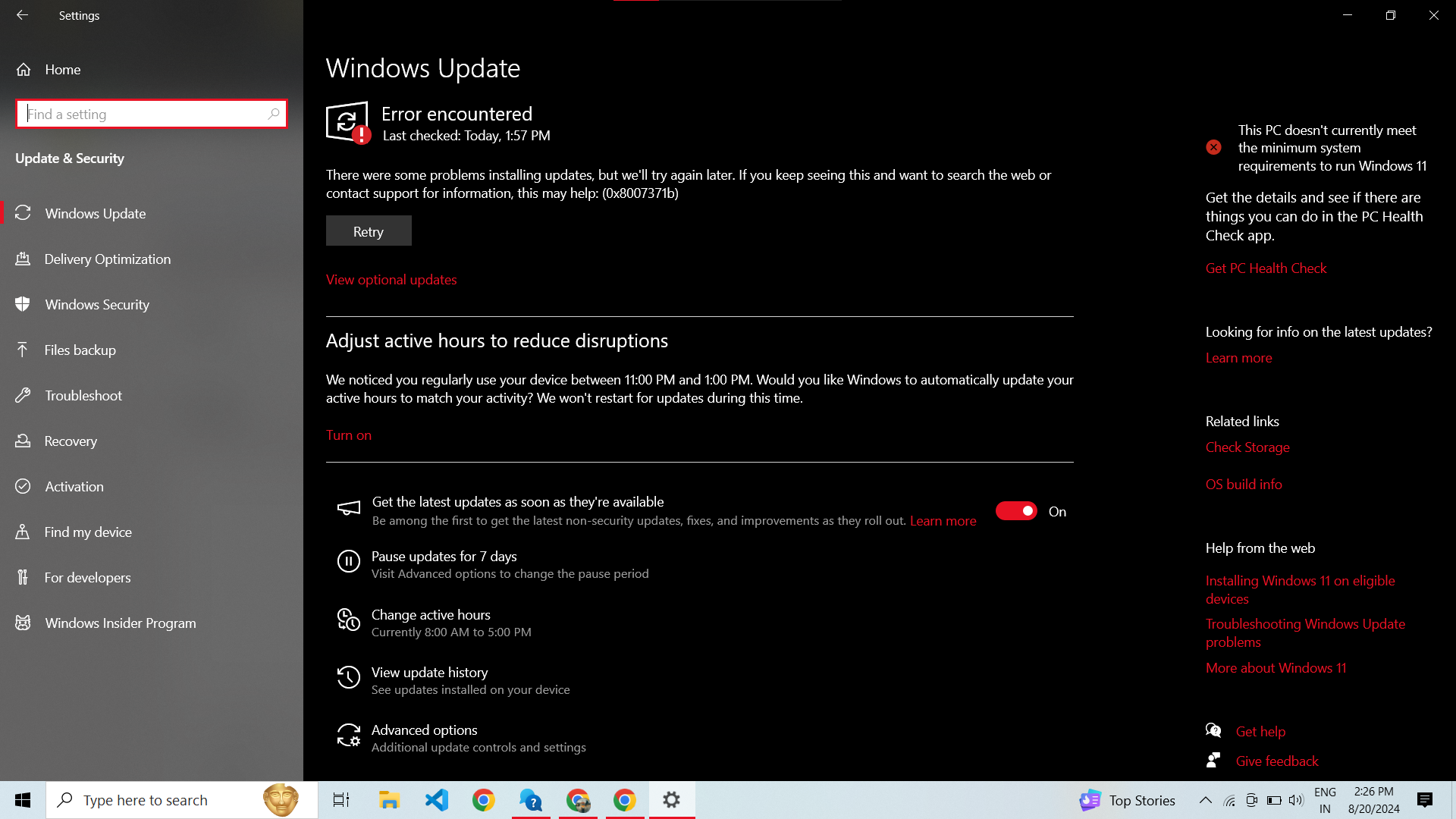Click the Get help chat icon
Viewport: 1456px width, 819px height.
click(x=1213, y=731)
